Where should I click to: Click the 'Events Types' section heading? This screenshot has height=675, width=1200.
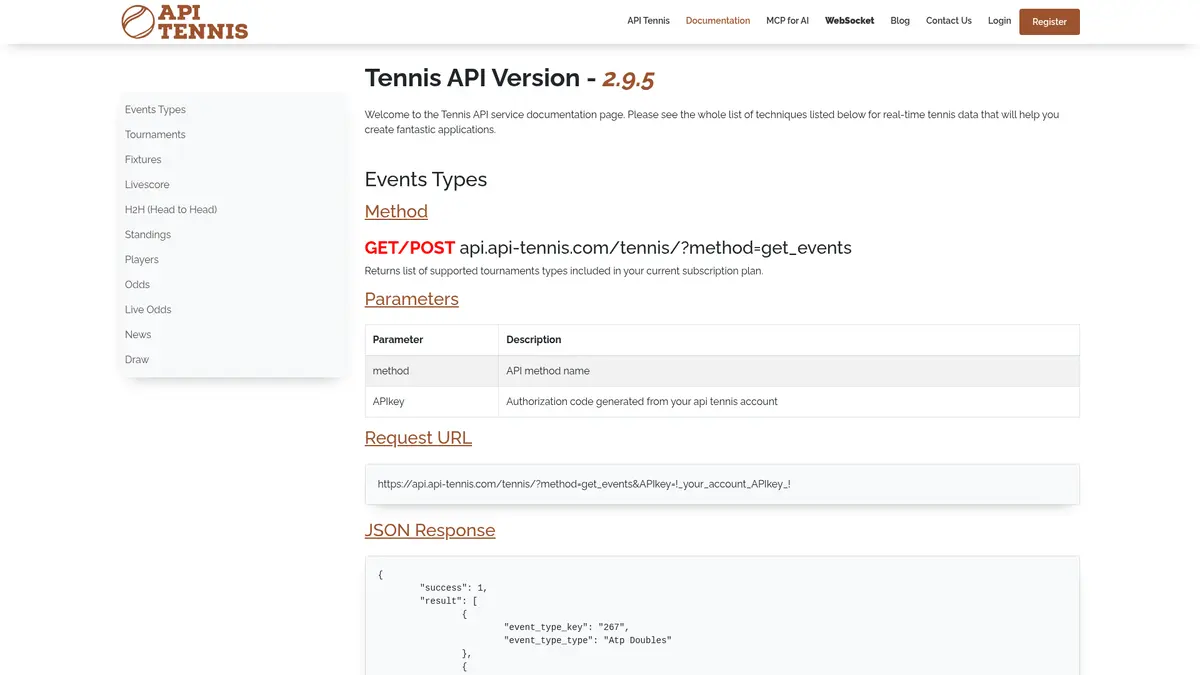click(426, 180)
